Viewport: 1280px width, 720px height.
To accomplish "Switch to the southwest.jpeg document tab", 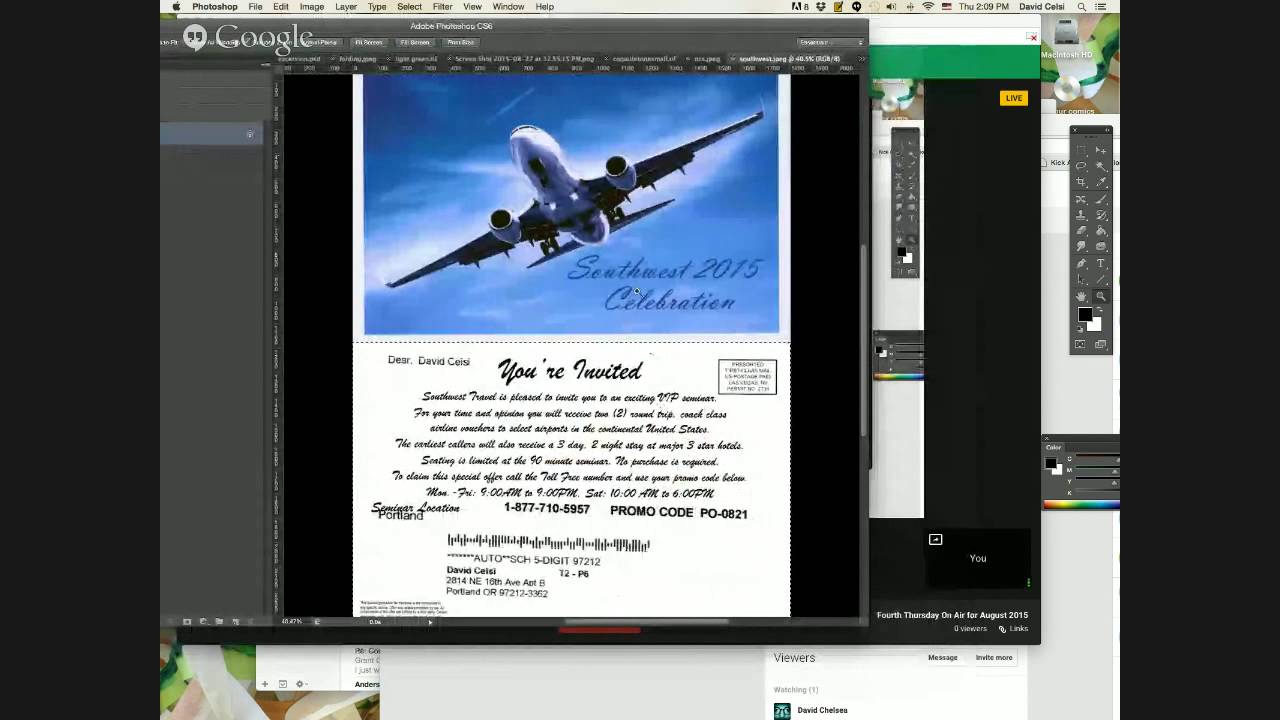I will (789, 59).
